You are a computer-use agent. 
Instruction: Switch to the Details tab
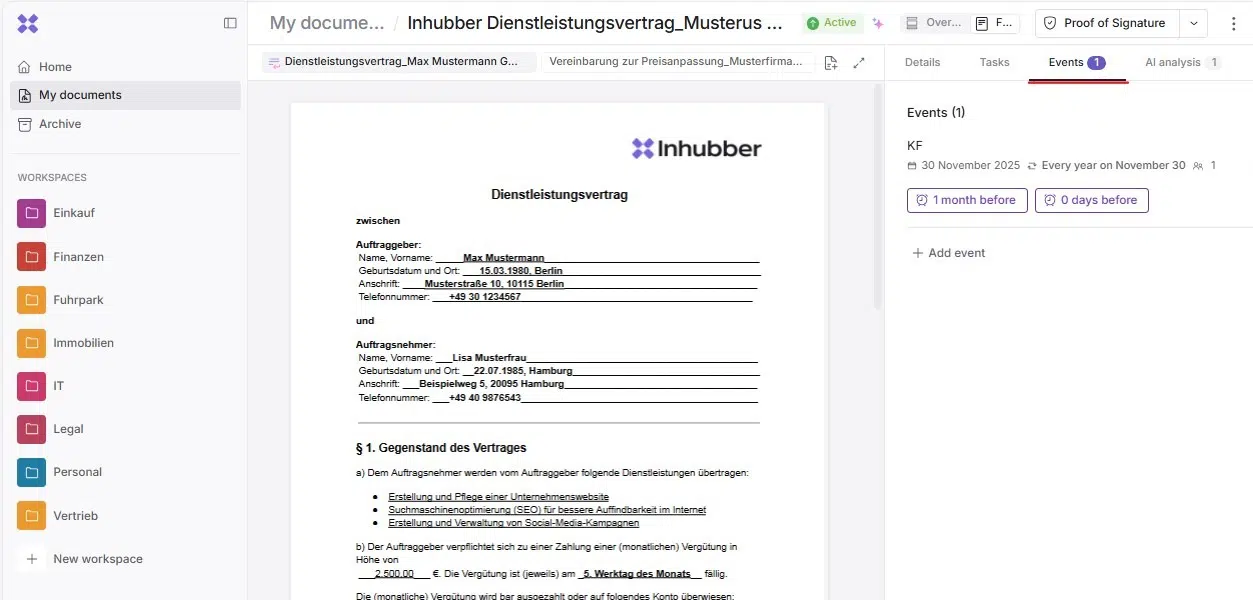click(922, 62)
